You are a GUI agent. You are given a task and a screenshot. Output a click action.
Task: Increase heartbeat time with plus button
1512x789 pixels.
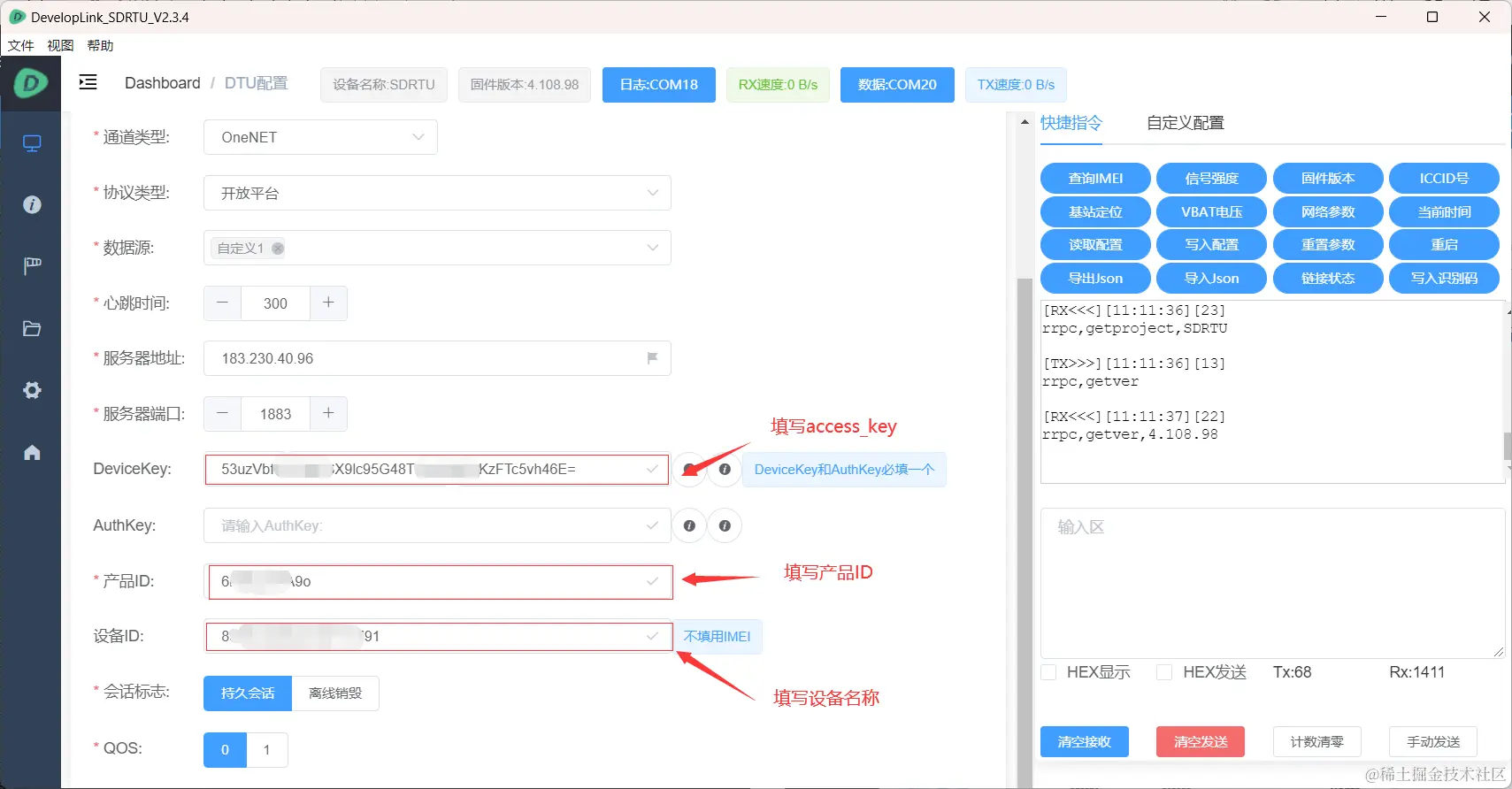pos(328,303)
